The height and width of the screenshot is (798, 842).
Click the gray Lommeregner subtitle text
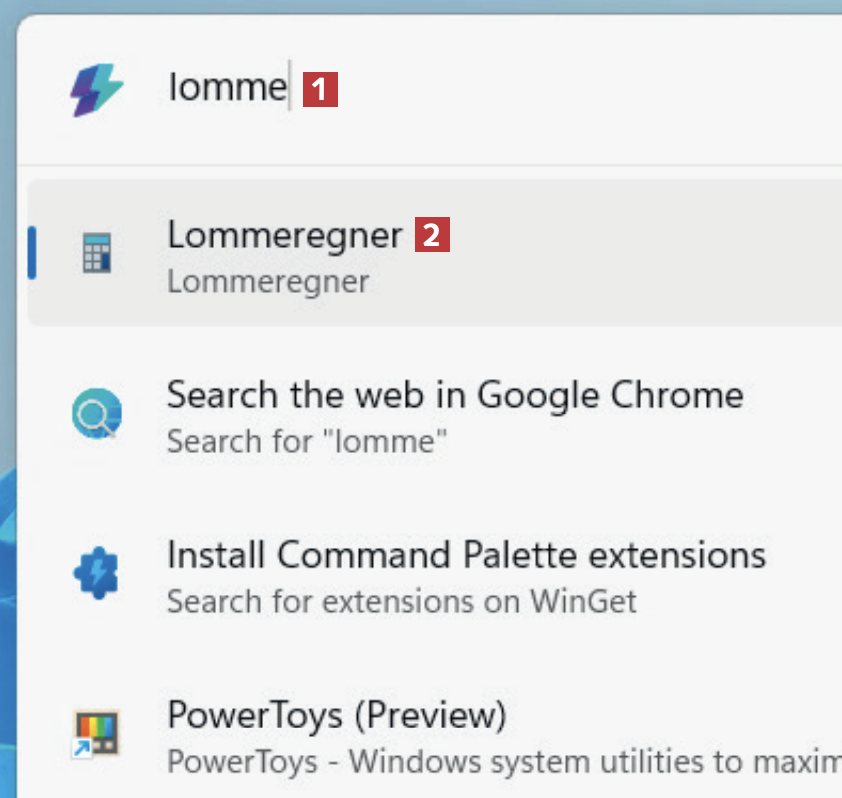click(x=268, y=282)
